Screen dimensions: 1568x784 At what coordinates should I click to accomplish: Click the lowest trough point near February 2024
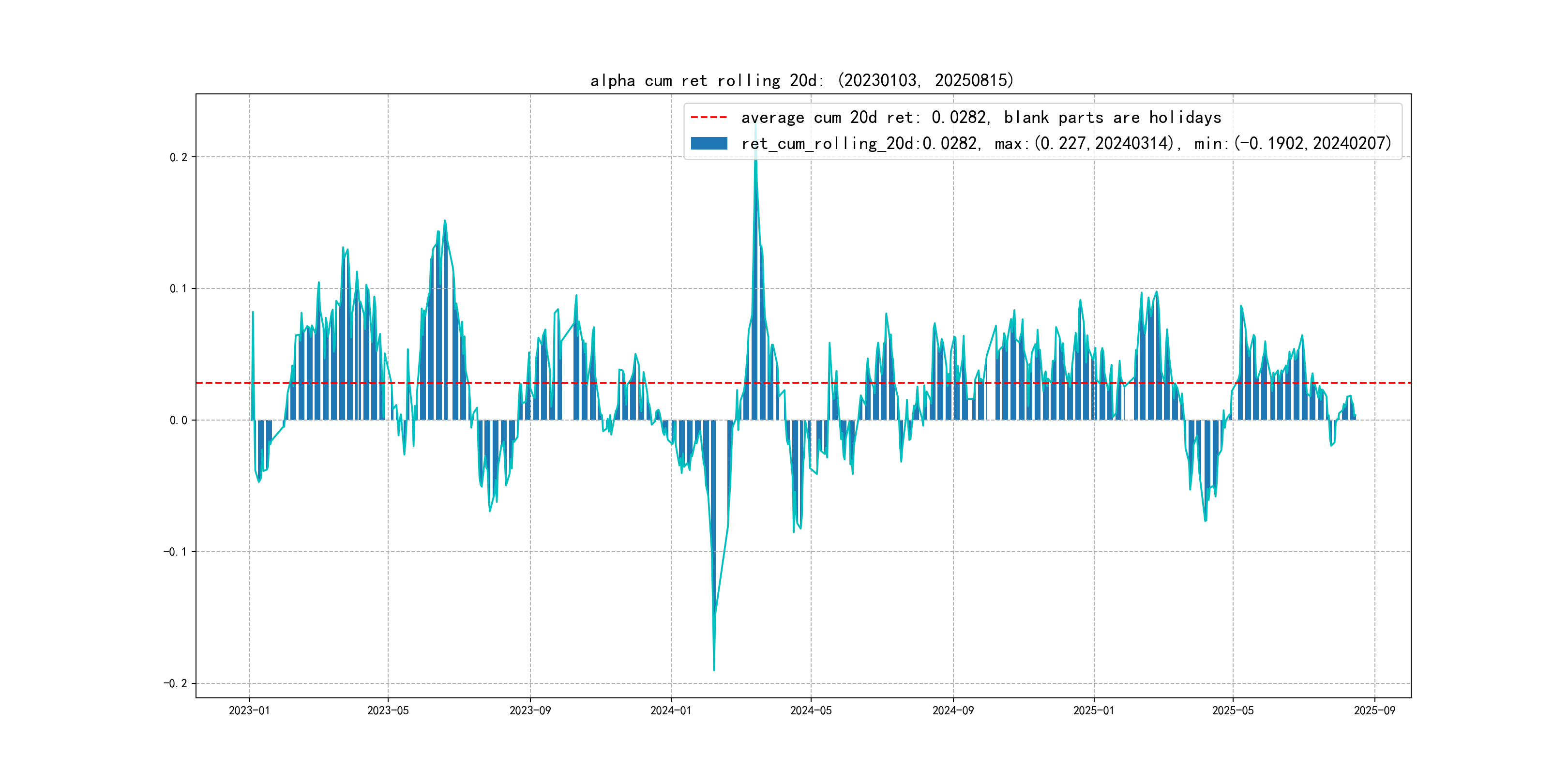coord(713,670)
